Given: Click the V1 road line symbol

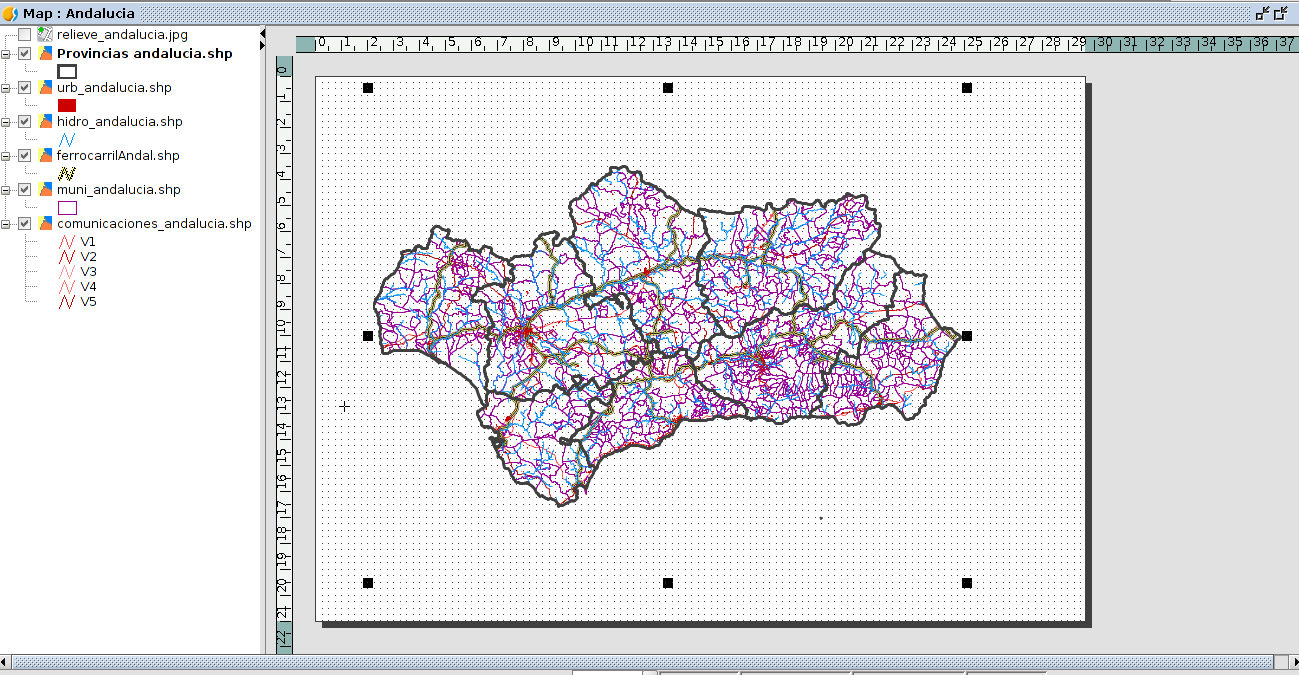Looking at the screenshot, I should point(67,242).
